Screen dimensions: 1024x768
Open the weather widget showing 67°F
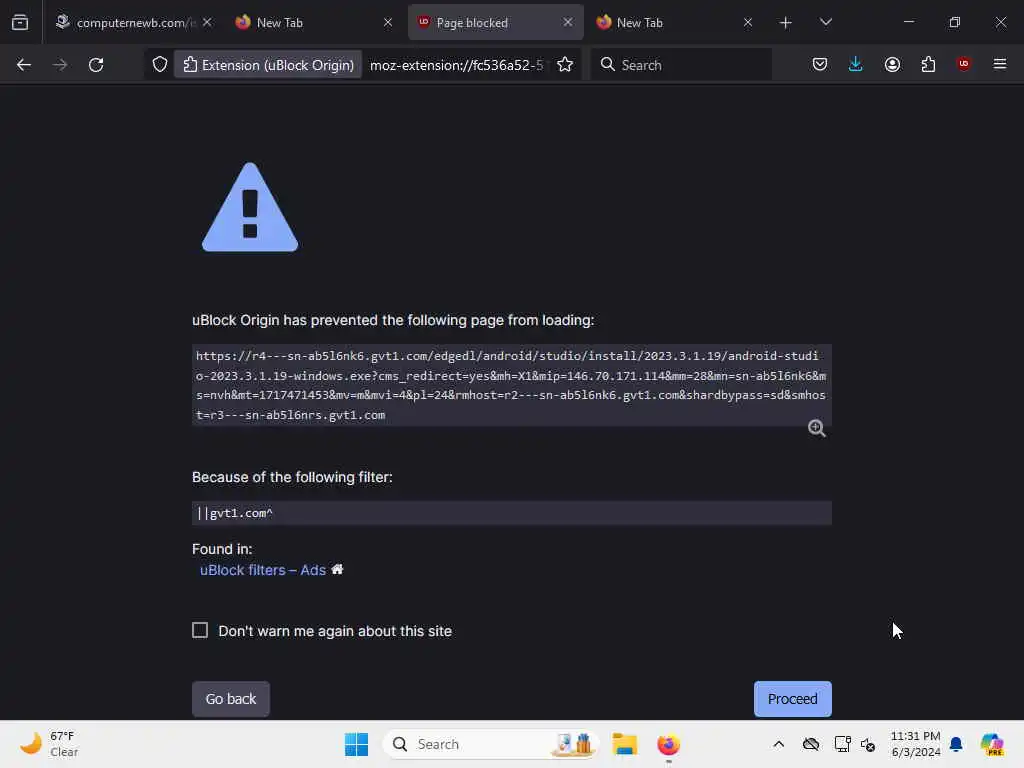(50, 744)
